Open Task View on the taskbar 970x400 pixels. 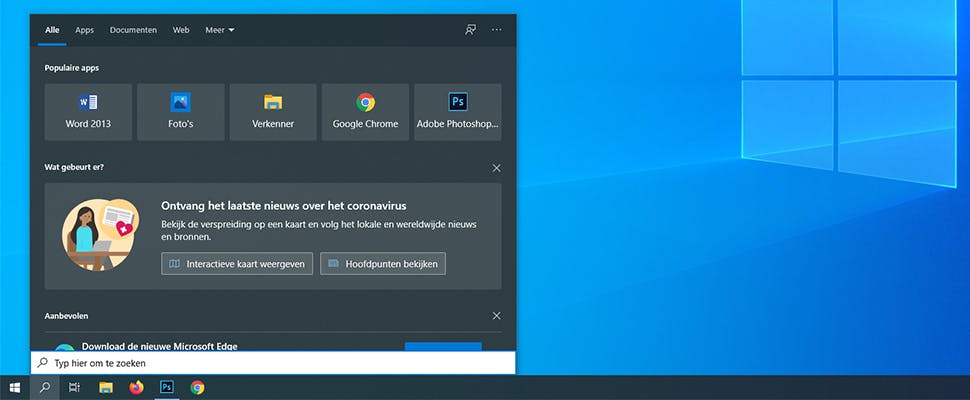pyautogui.click(x=74, y=388)
